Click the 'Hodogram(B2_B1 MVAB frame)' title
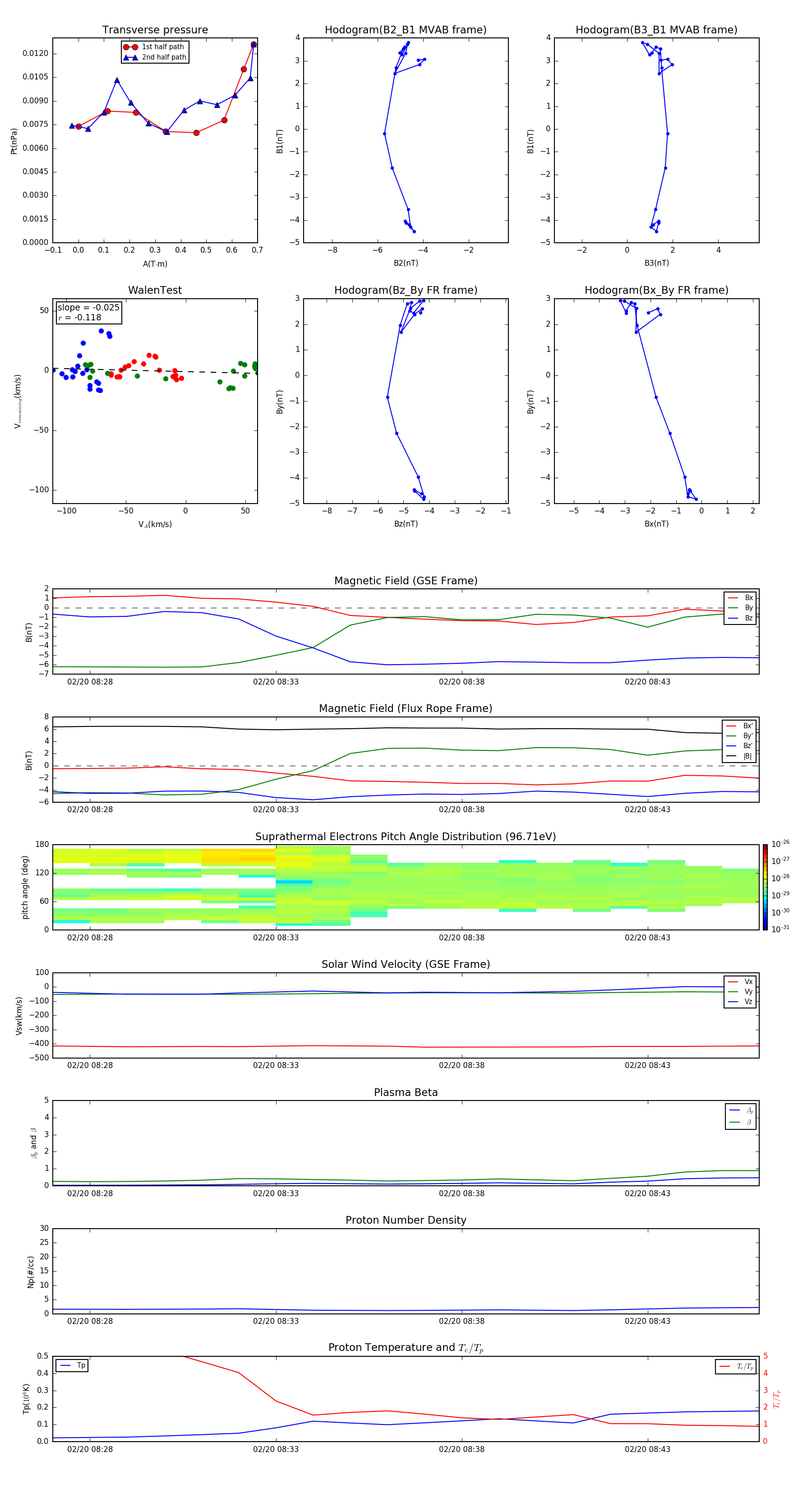The height and width of the screenshot is (1489, 812). point(406,30)
